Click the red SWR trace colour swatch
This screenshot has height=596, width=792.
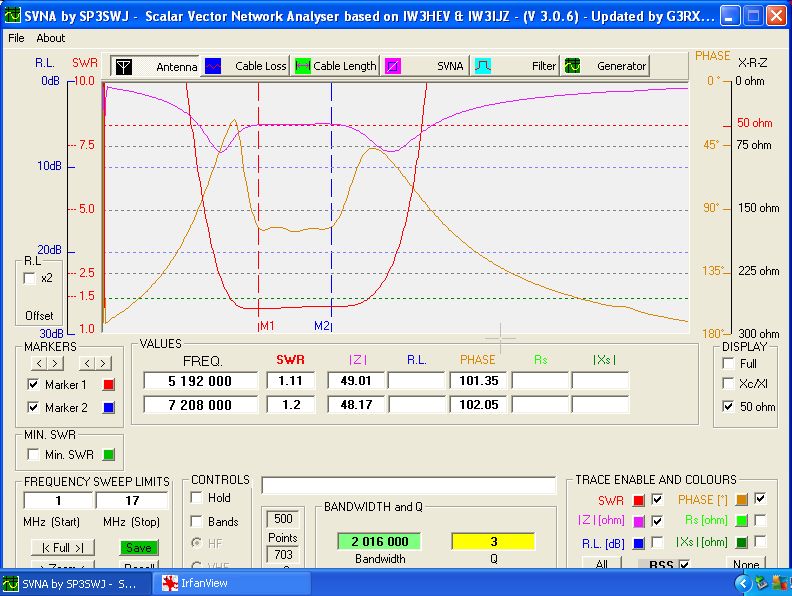click(639, 499)
